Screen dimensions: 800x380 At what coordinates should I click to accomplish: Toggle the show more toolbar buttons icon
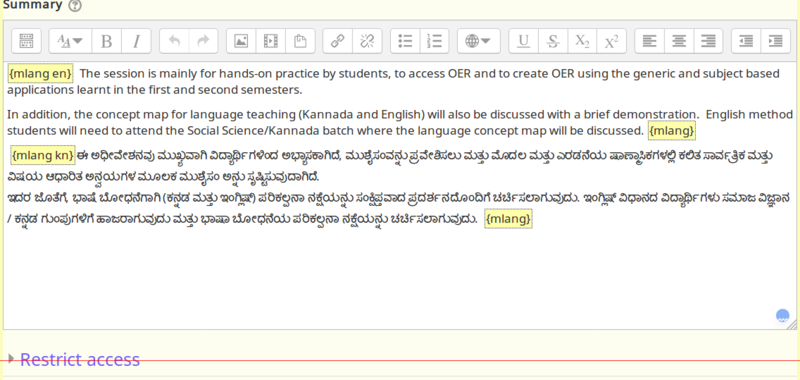[x=26, y=41]
